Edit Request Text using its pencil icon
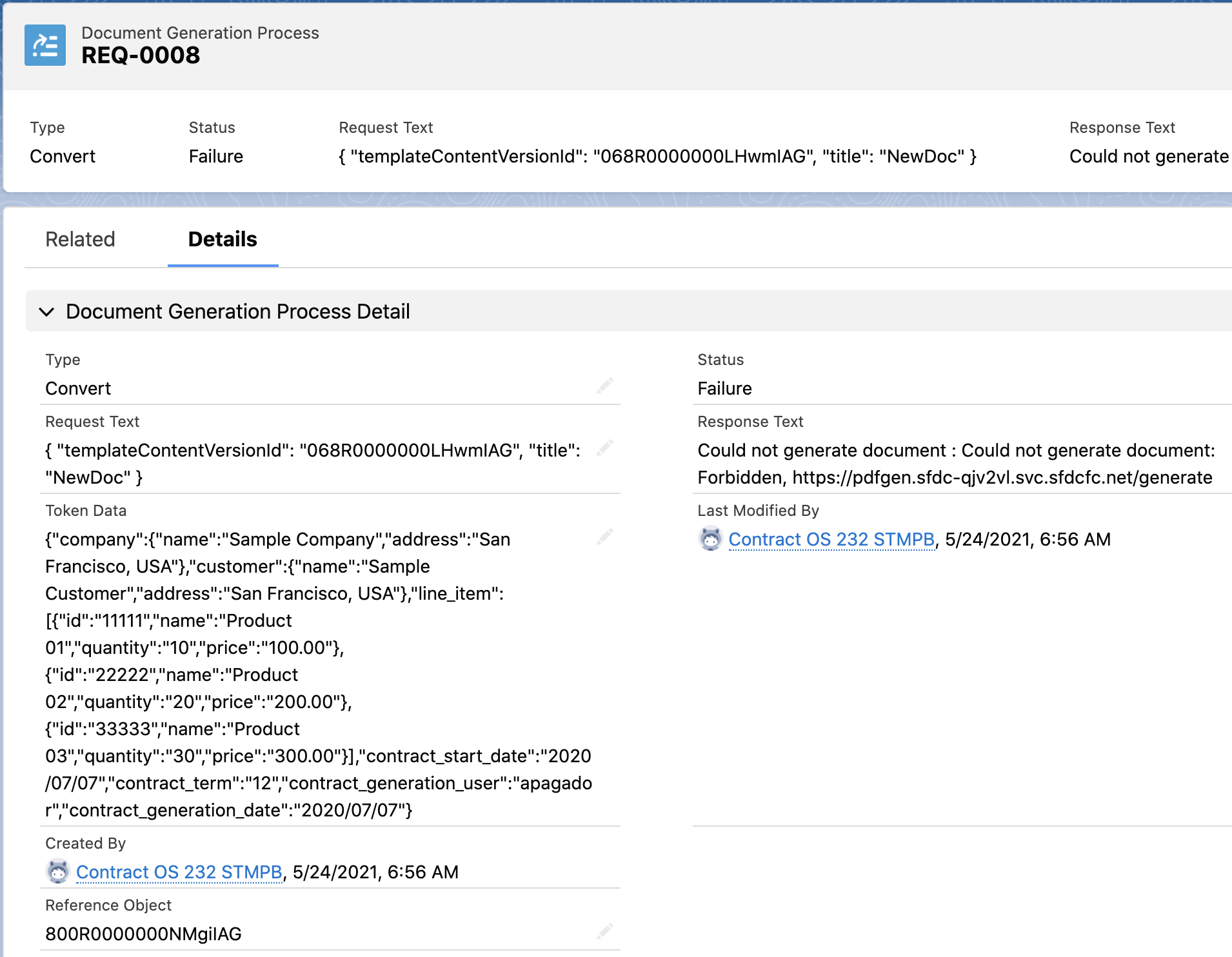The image size is (1232, 957). point(605,448)
